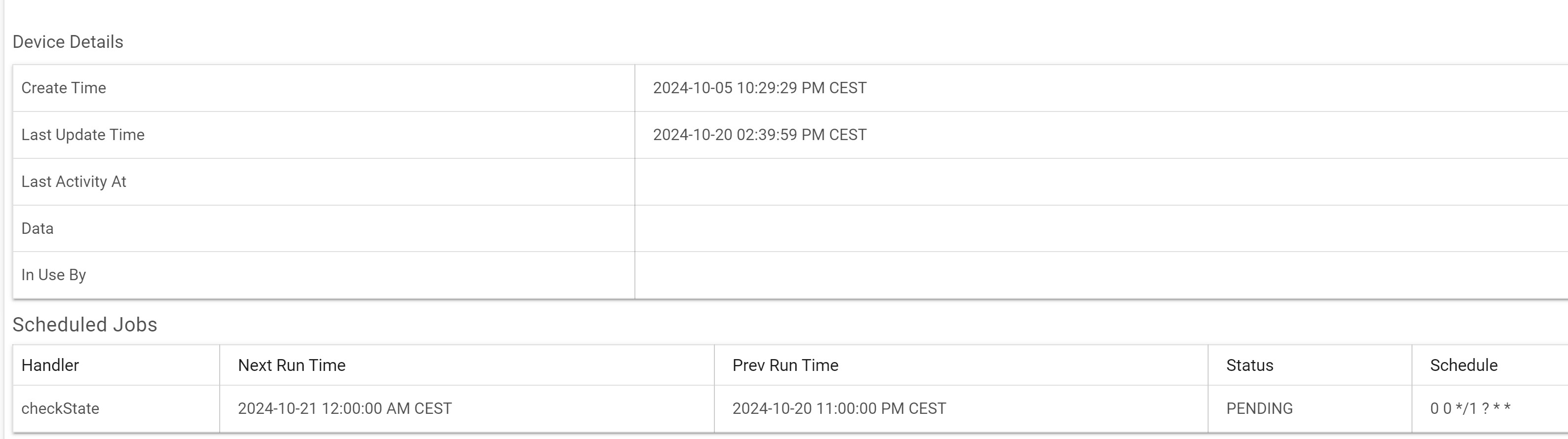Click the Data row label
1568x439 pixels.
tap(37, 228)
